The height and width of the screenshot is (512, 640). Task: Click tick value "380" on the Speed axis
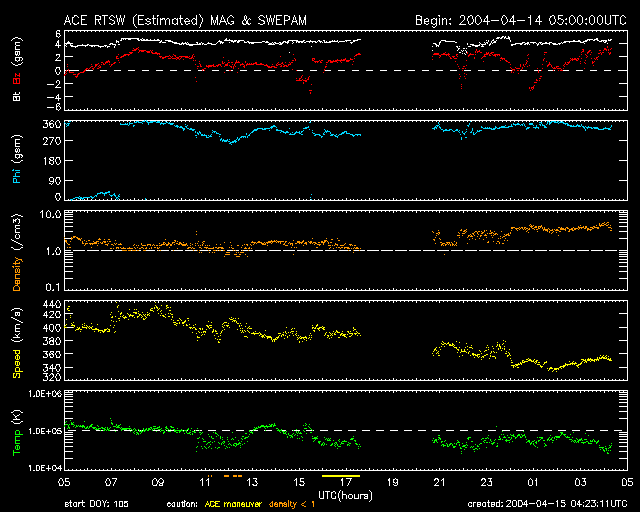click(x=52, y=341)
